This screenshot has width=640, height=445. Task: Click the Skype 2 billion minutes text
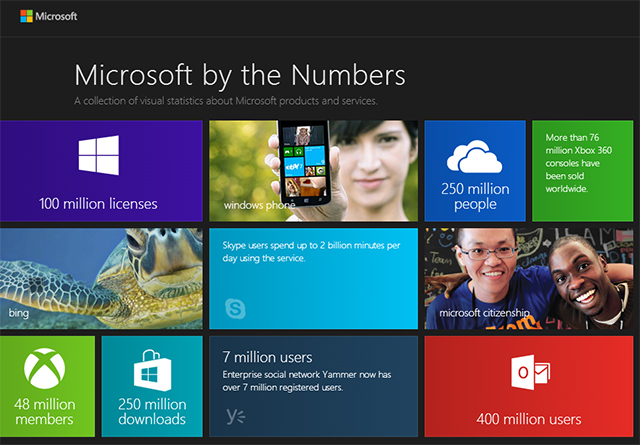tap(311, 251)
